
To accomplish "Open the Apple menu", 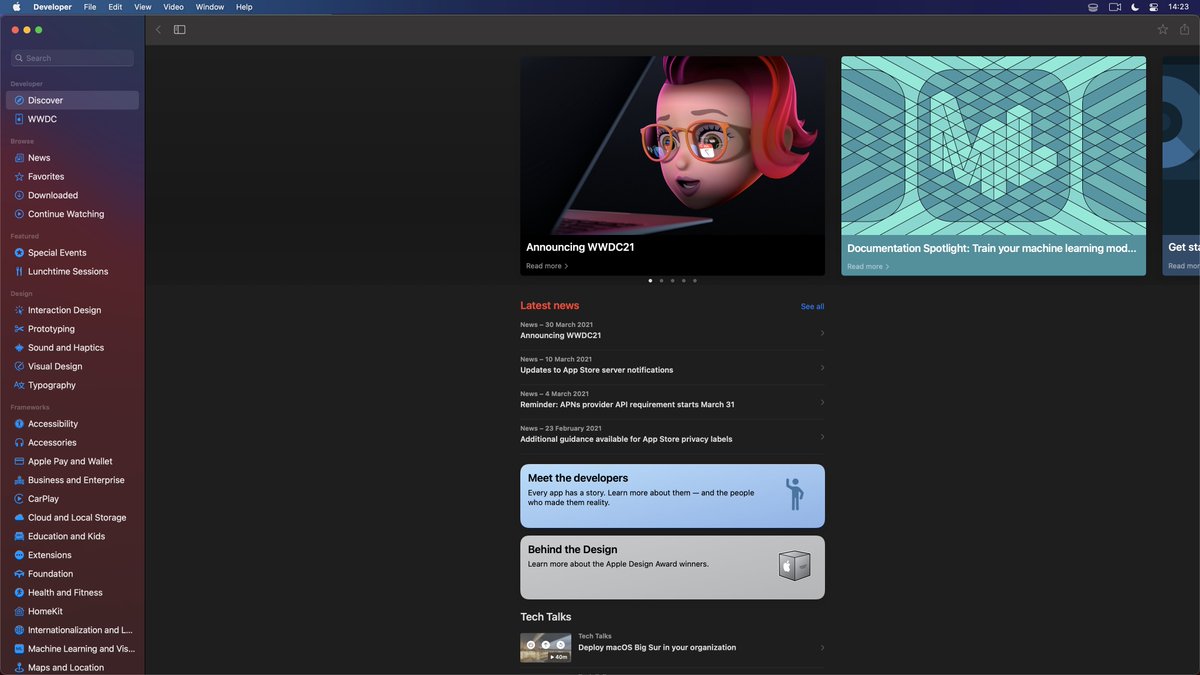I will (16, 7).
